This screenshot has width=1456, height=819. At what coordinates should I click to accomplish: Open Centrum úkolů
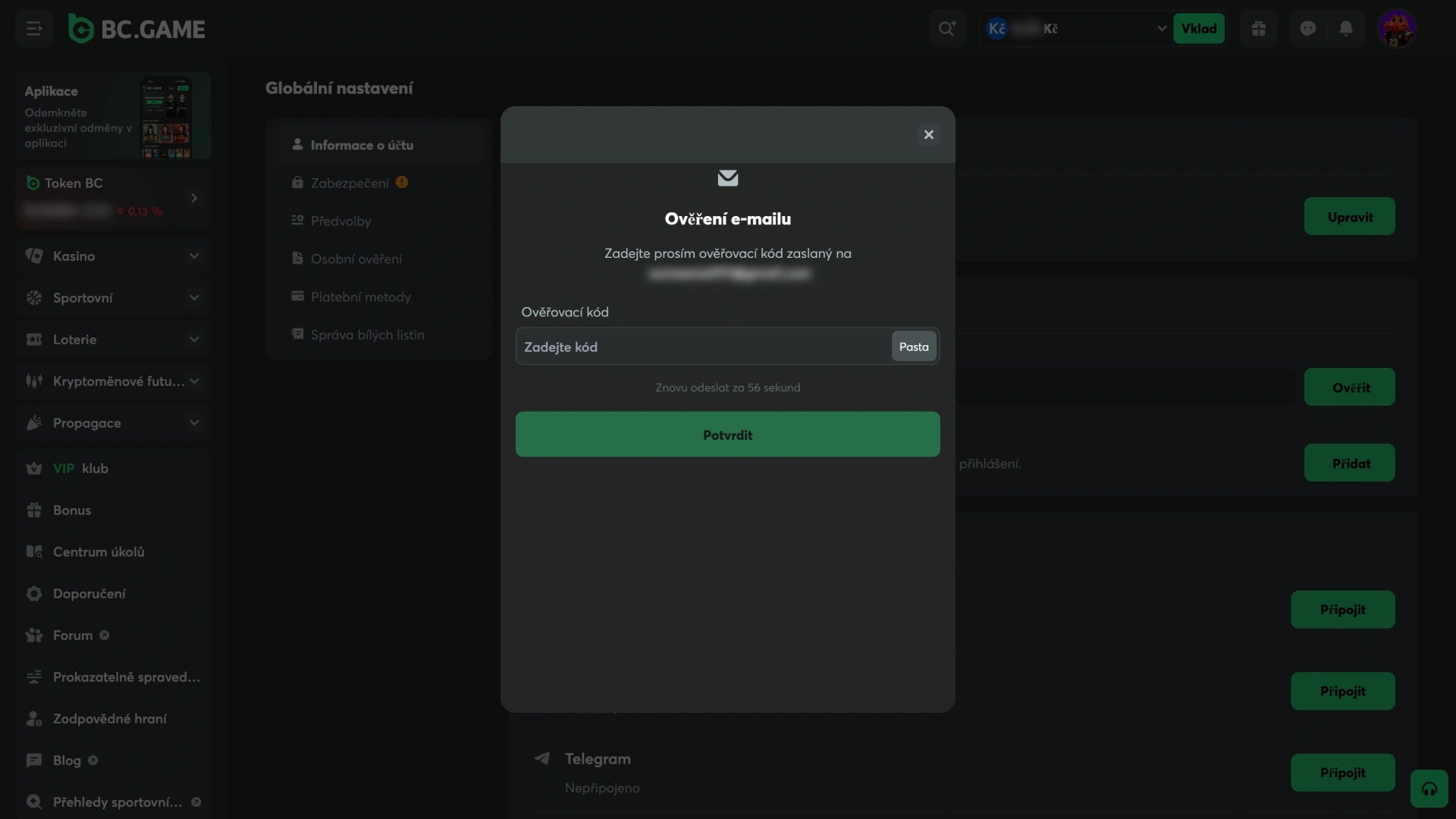(x=113, y=552)
